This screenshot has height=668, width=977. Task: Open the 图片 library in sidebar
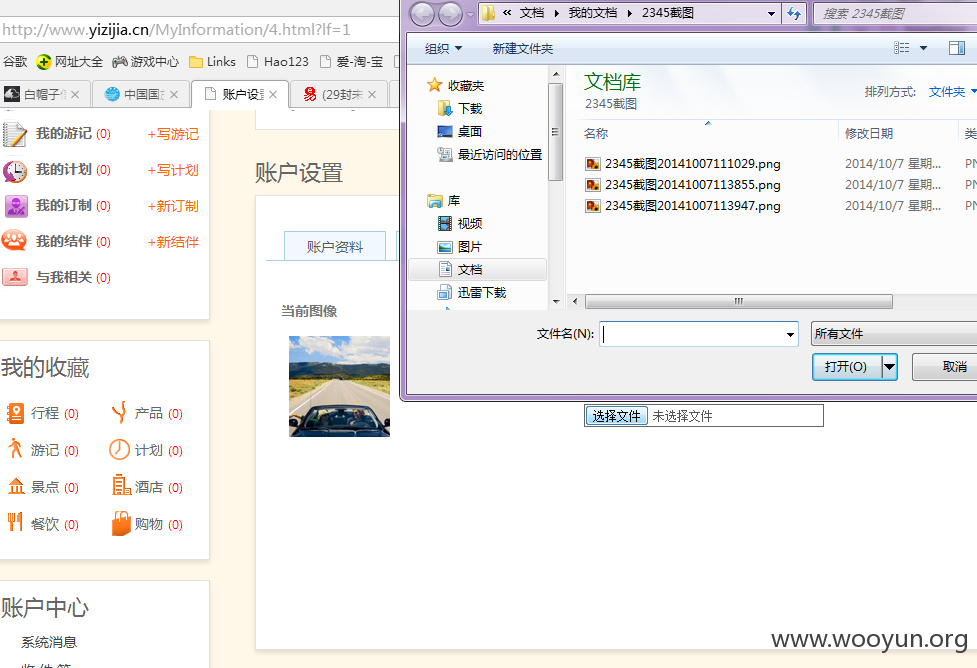[x=460, y=247]
